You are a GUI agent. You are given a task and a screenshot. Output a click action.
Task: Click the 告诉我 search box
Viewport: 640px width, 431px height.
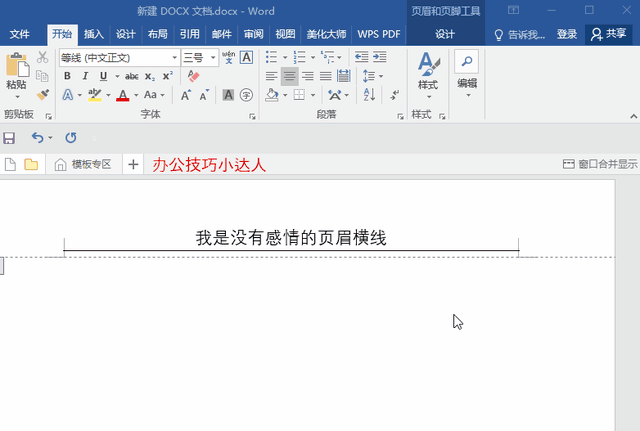click(519, 35)
